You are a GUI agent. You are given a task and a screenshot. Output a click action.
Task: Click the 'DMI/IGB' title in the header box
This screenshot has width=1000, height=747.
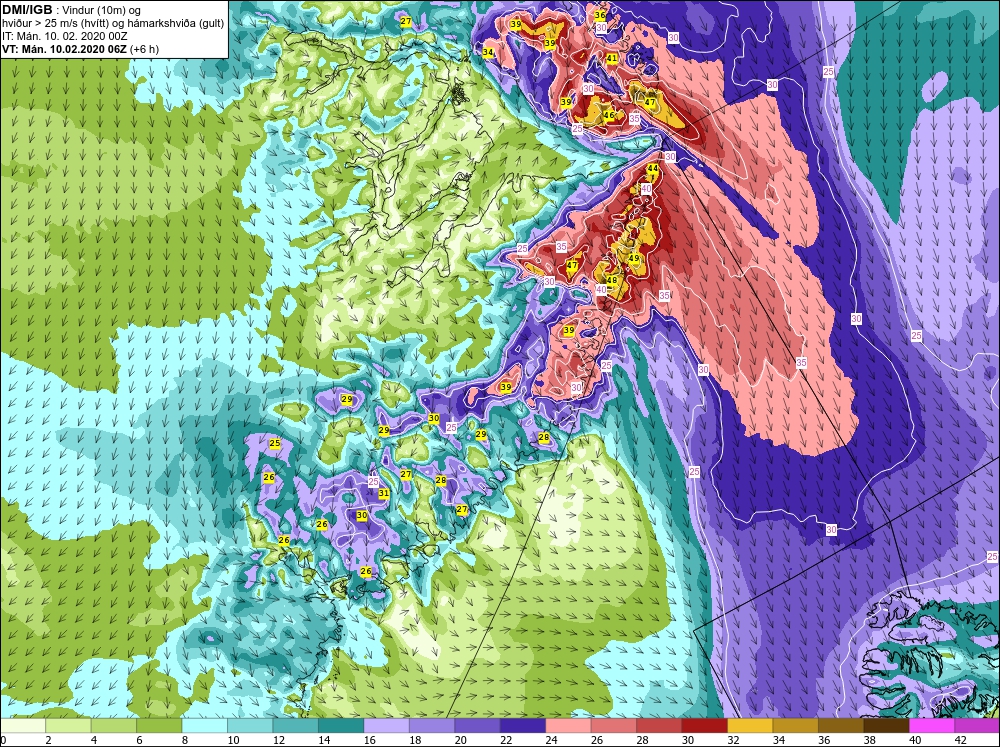tap(27, 10)
